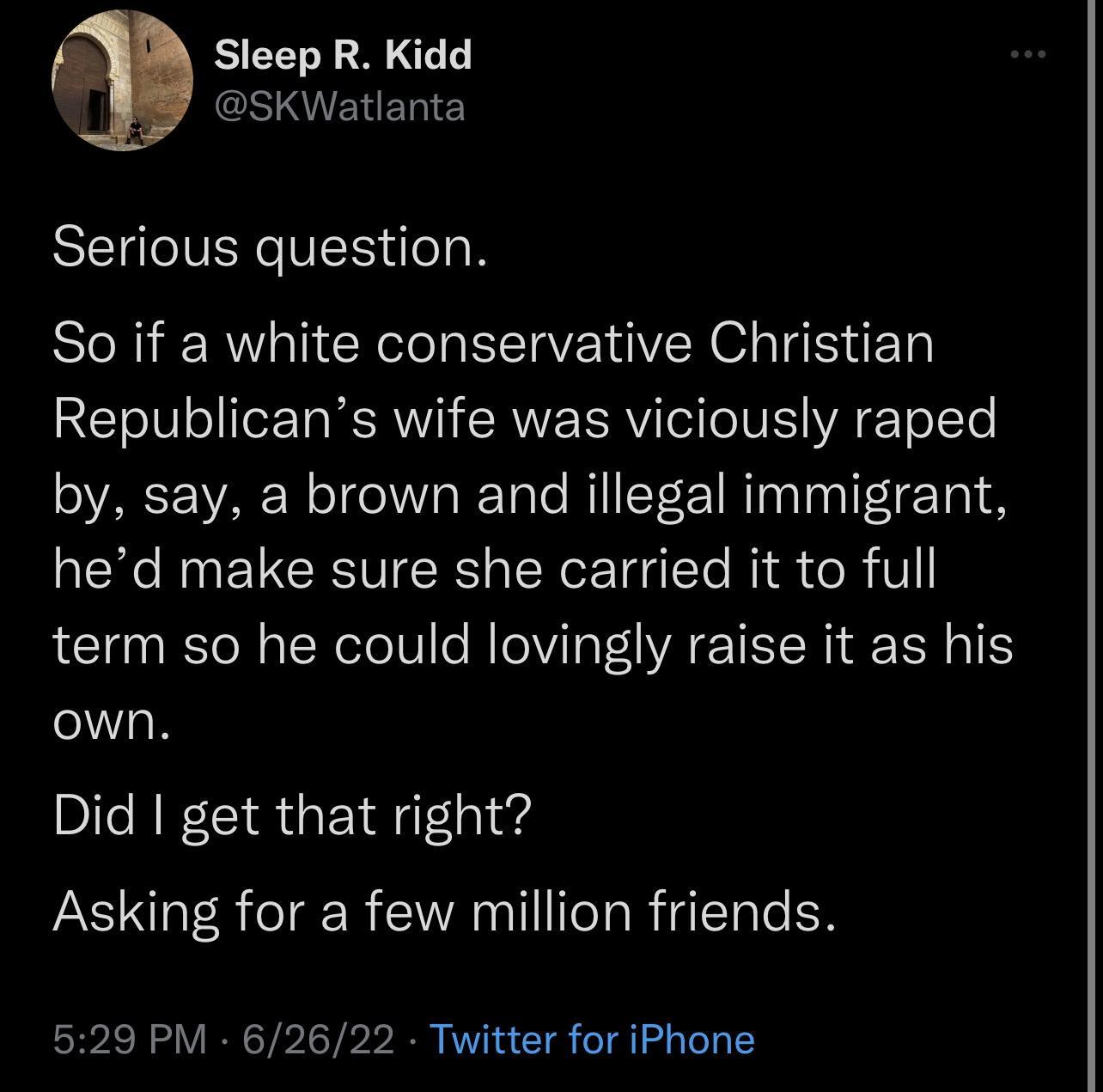Click the tweet body text

(533, 494)
